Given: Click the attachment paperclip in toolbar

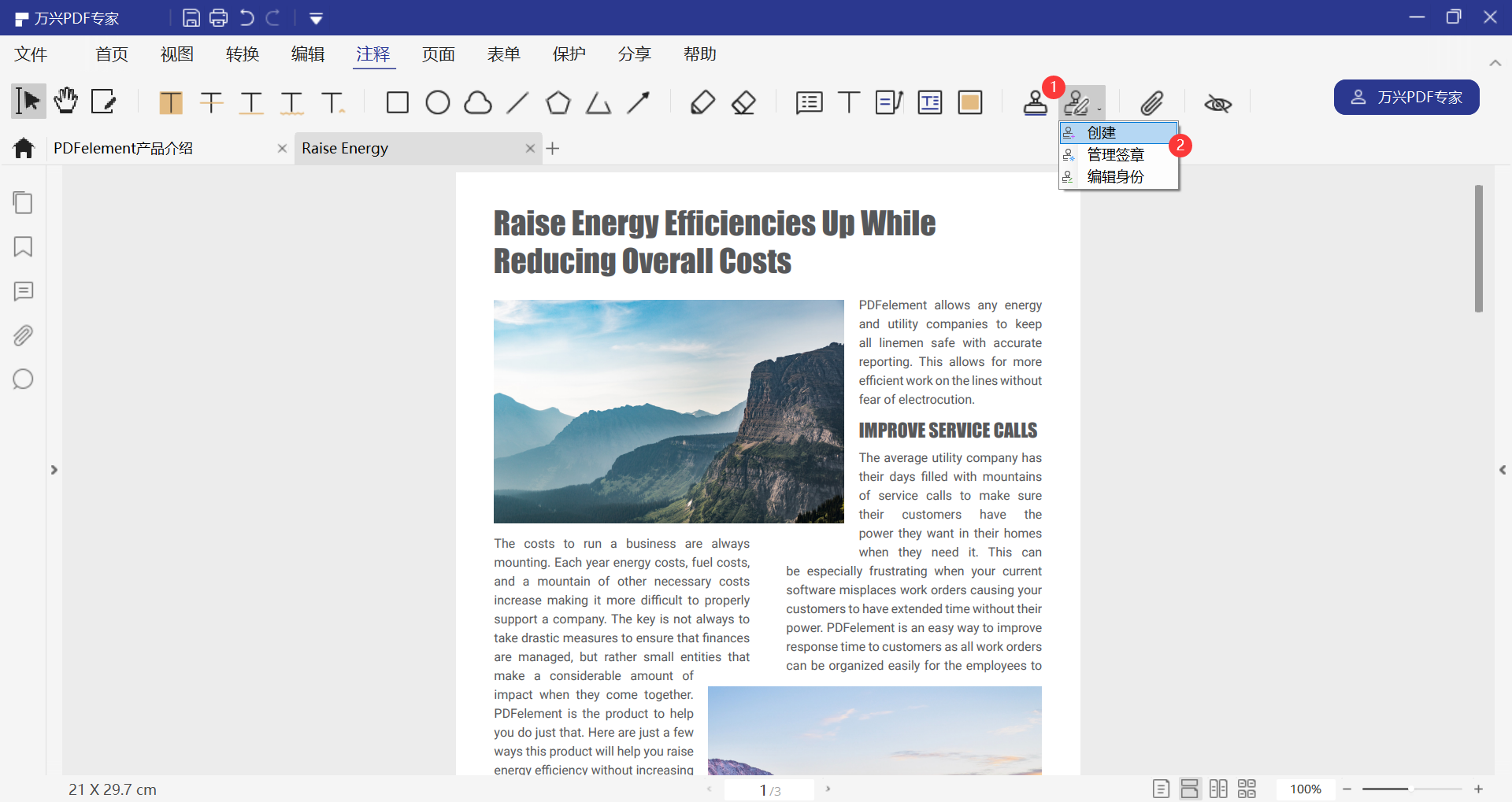Looking at the screenshot, I should (x=1151, y=102).
